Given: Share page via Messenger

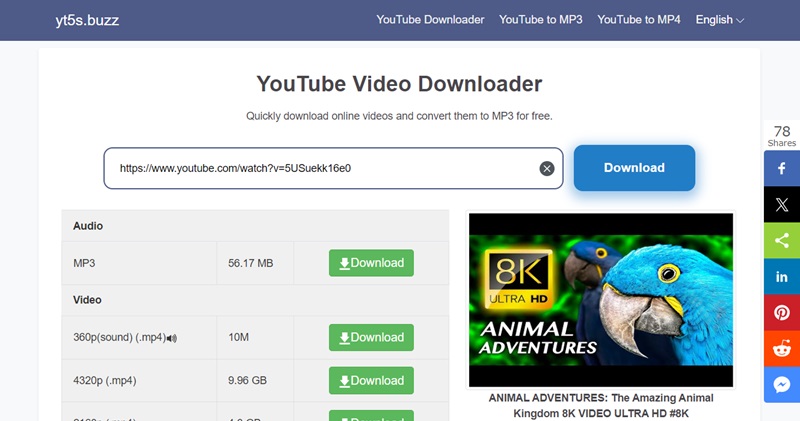Looking at the screenshot, I should 782,384.
